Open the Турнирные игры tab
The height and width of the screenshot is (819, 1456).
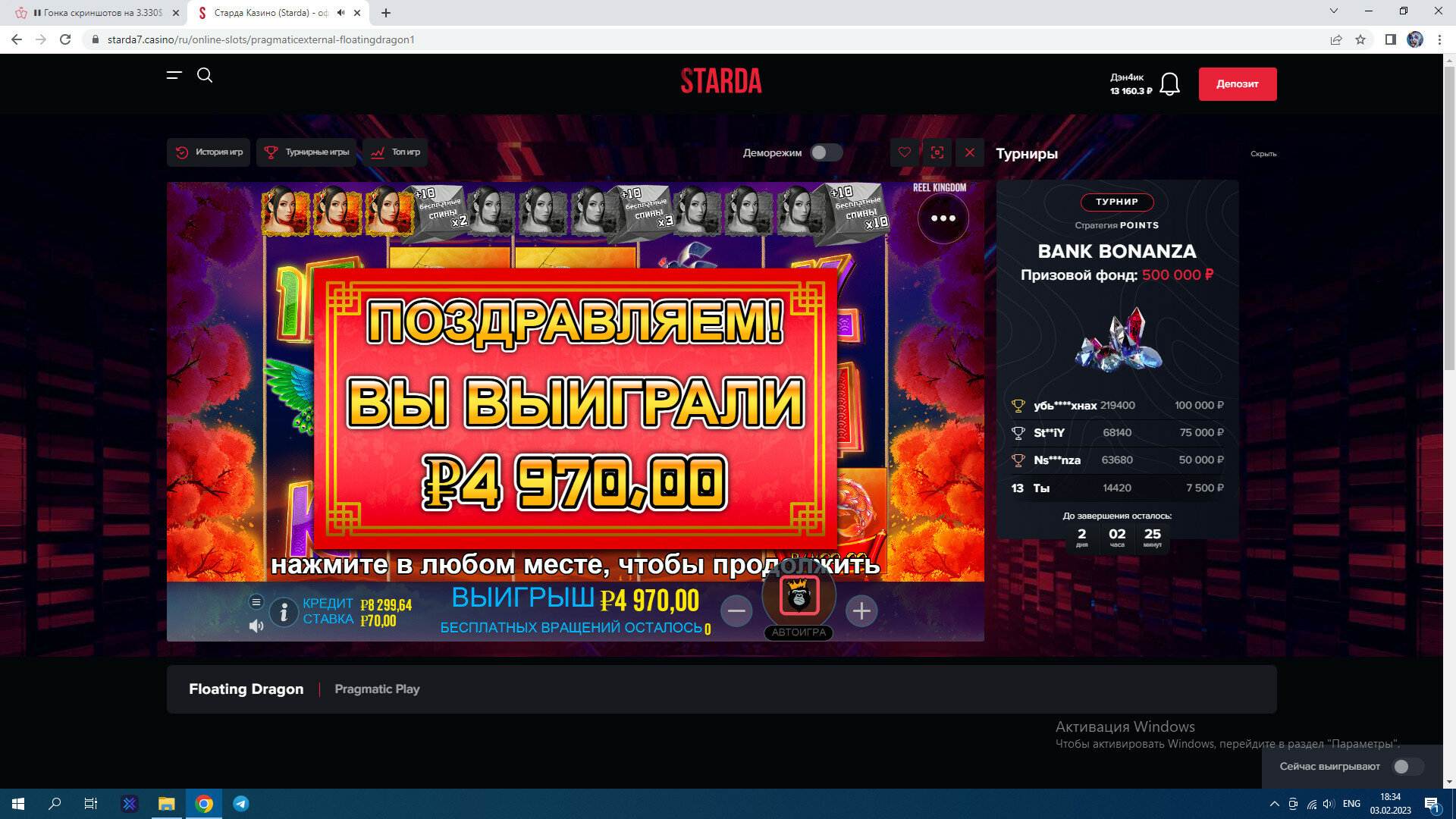[x=307, y=152]
